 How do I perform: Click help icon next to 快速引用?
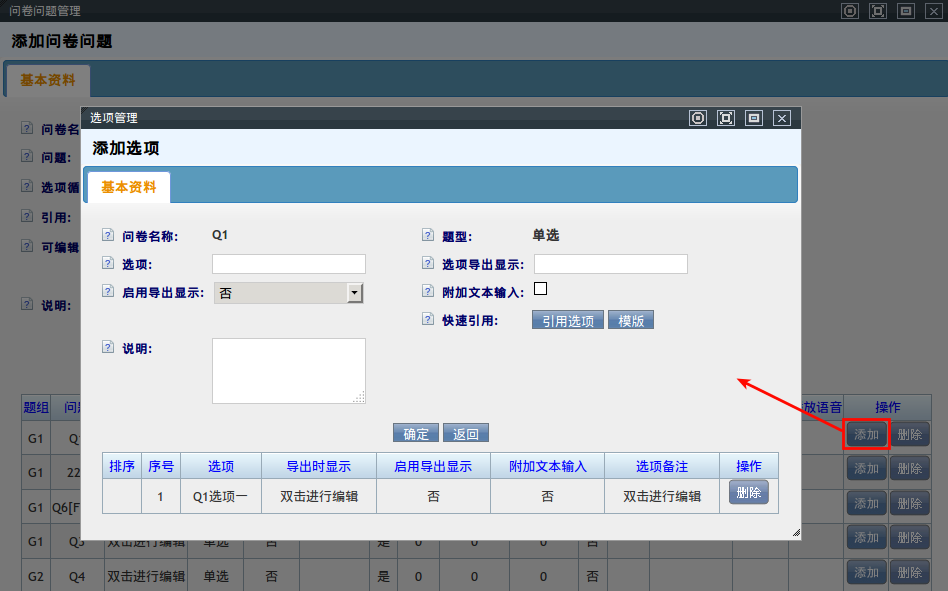click(x=428, y=320)
